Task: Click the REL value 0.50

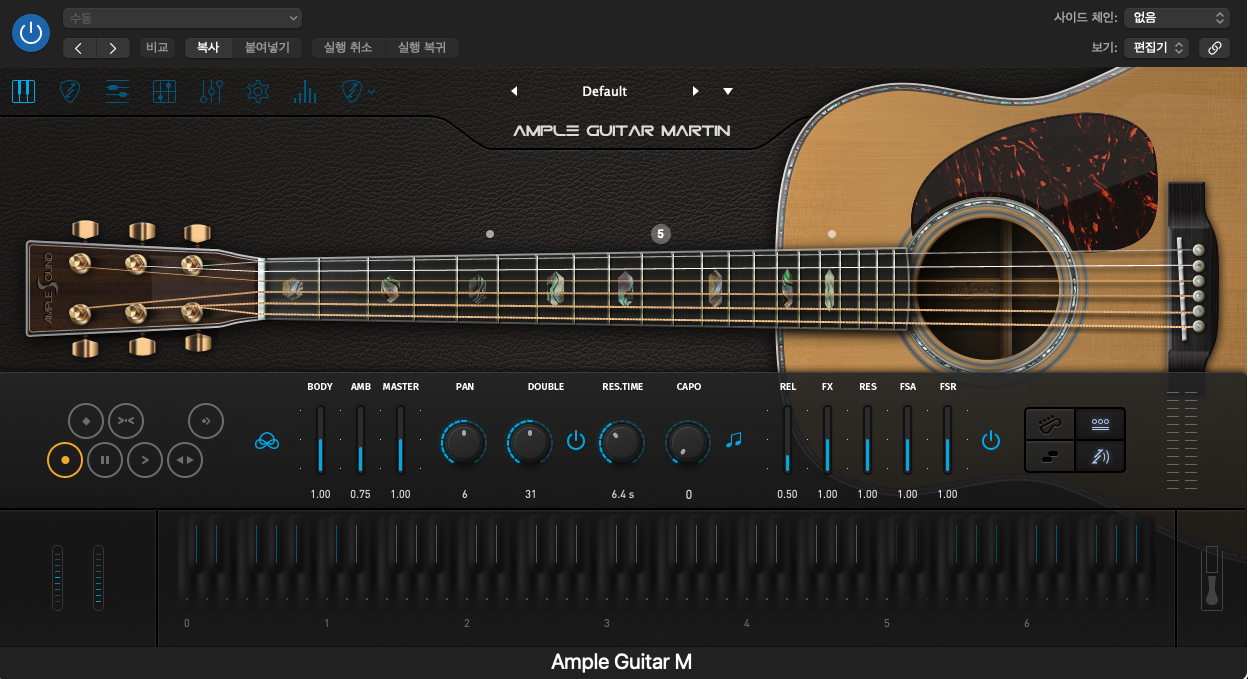Action: [787, 494]
